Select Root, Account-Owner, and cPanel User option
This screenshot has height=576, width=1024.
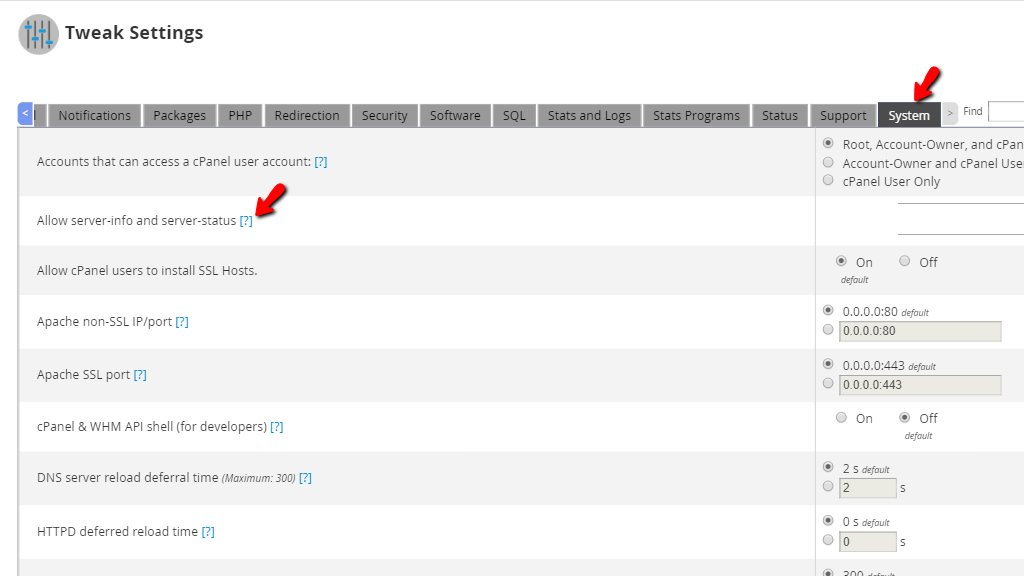pyautogui.click(x=828, y=143)
